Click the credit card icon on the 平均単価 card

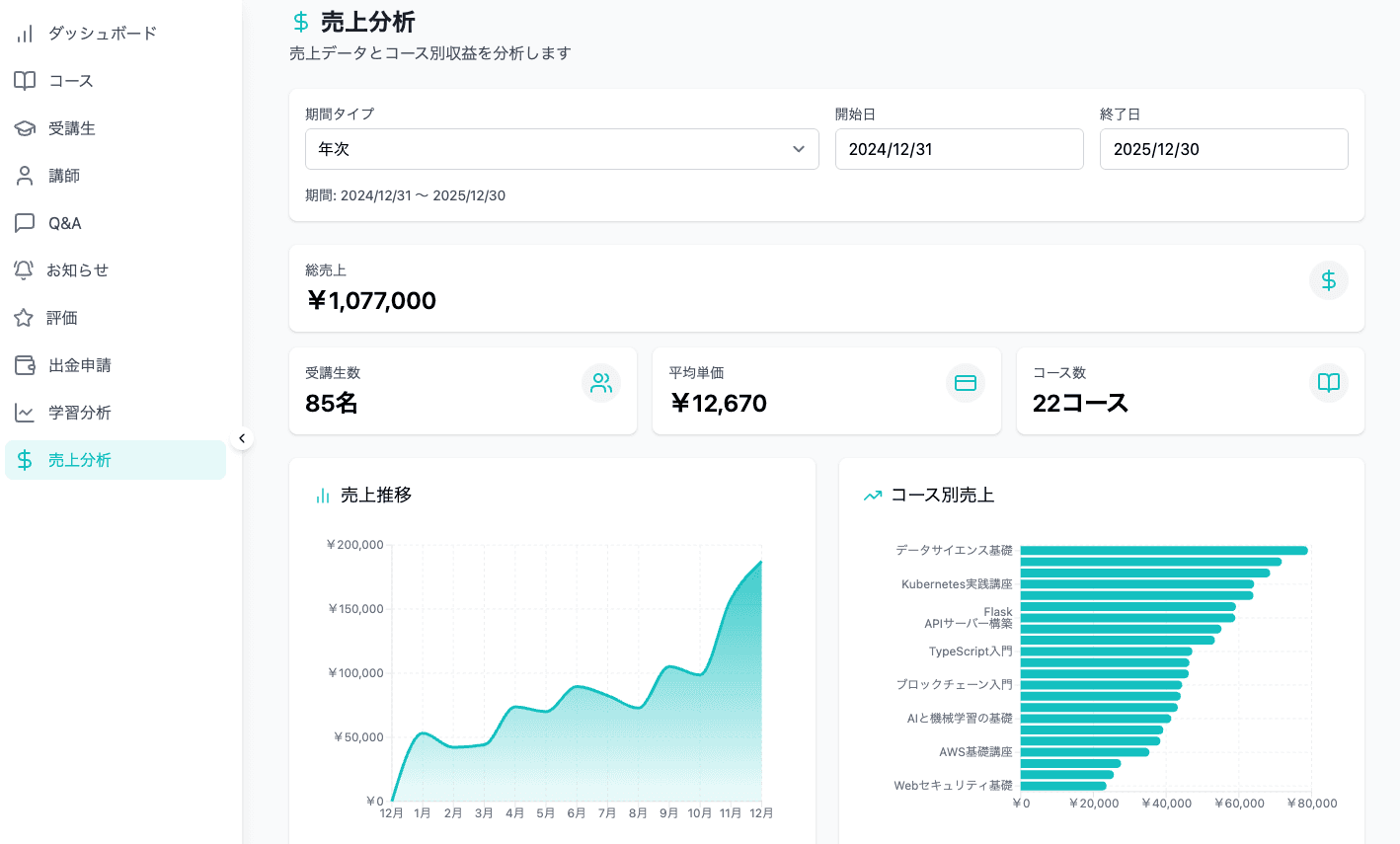point(965,383)
